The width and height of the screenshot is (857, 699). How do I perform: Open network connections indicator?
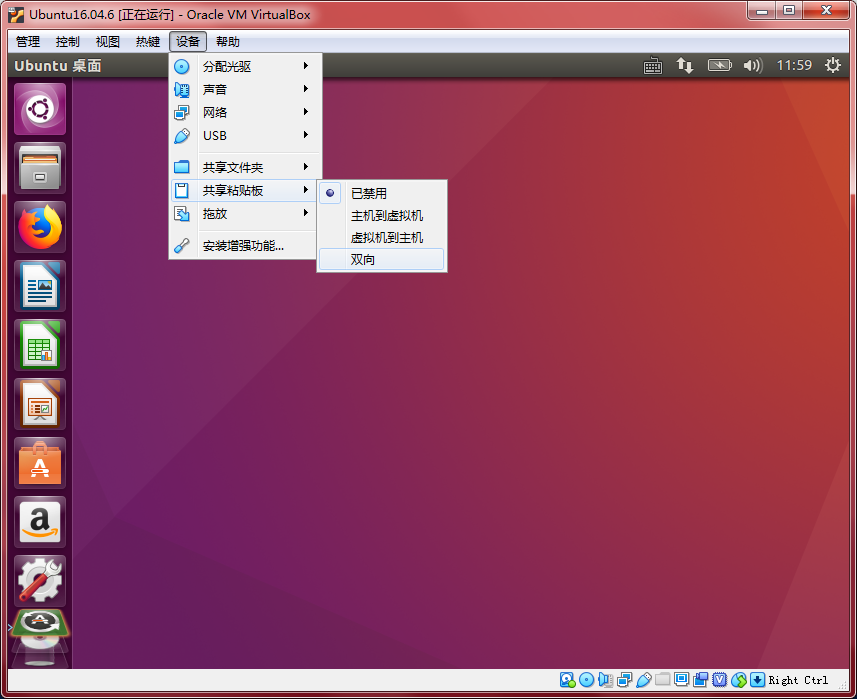click(x=685, y=66)
